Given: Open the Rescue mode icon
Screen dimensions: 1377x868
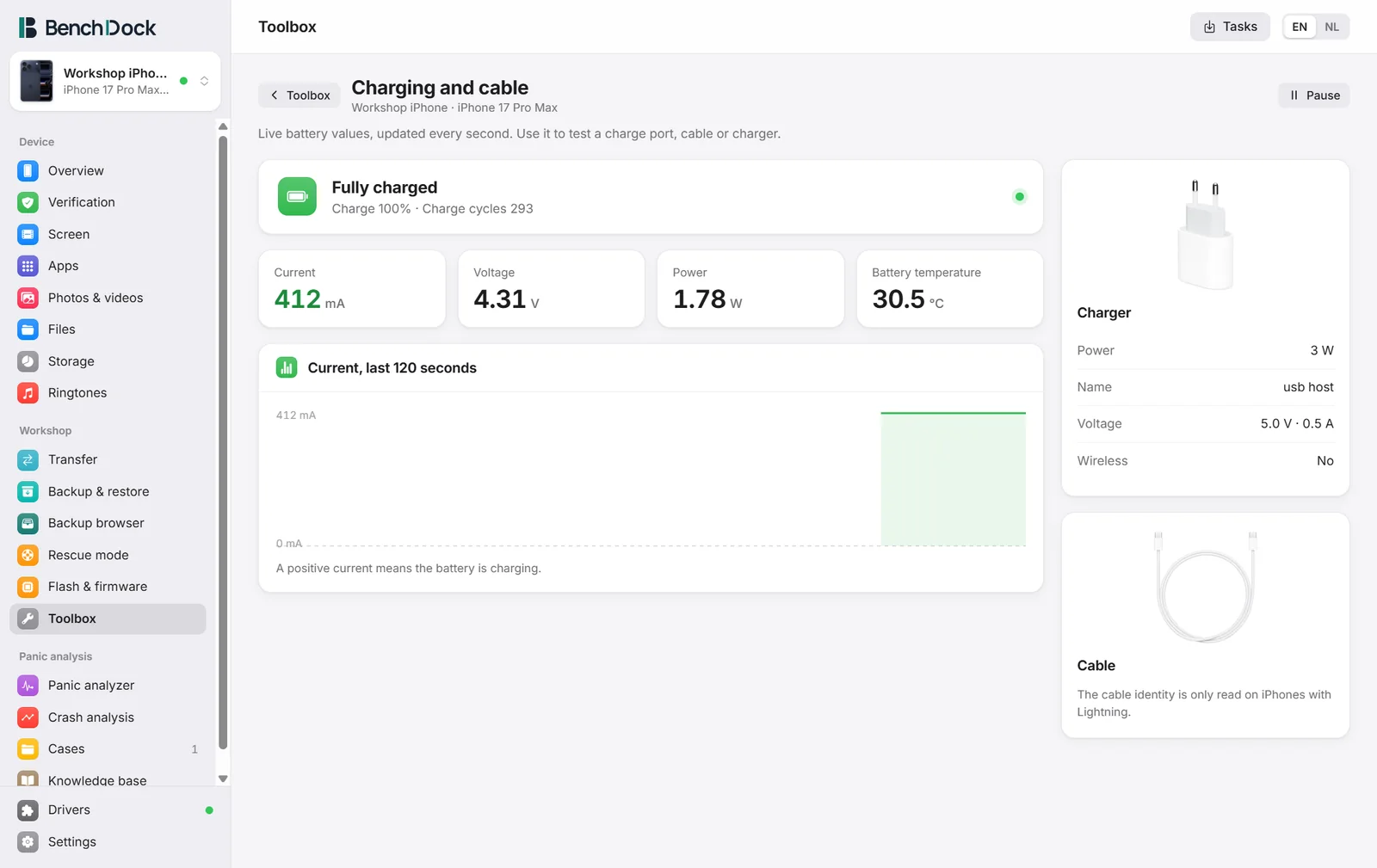Looking at the screenshot, I should pos(28,555).
